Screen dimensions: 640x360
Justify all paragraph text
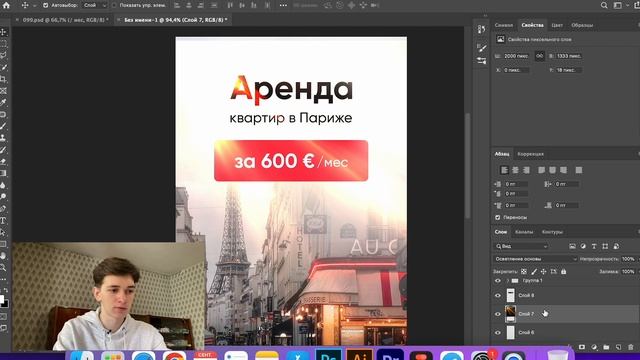click(x=579, y=170)
